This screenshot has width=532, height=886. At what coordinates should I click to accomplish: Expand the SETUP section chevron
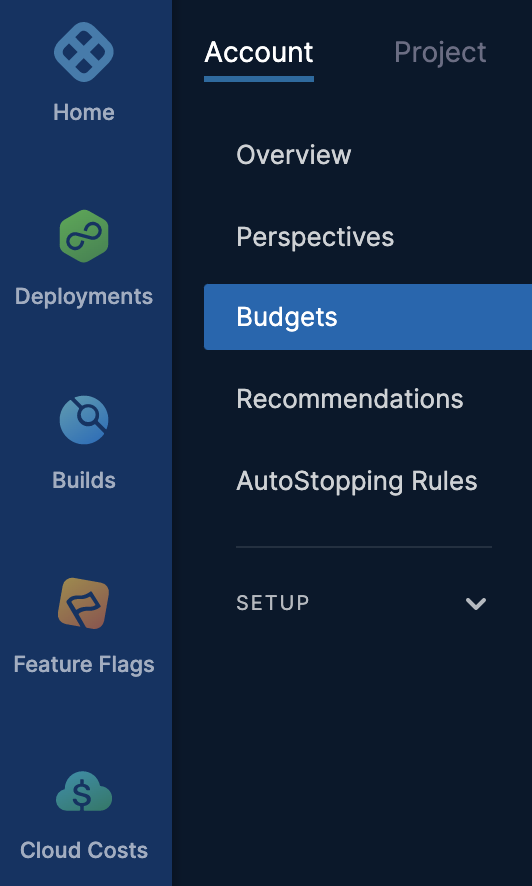[x=476, y=603]
